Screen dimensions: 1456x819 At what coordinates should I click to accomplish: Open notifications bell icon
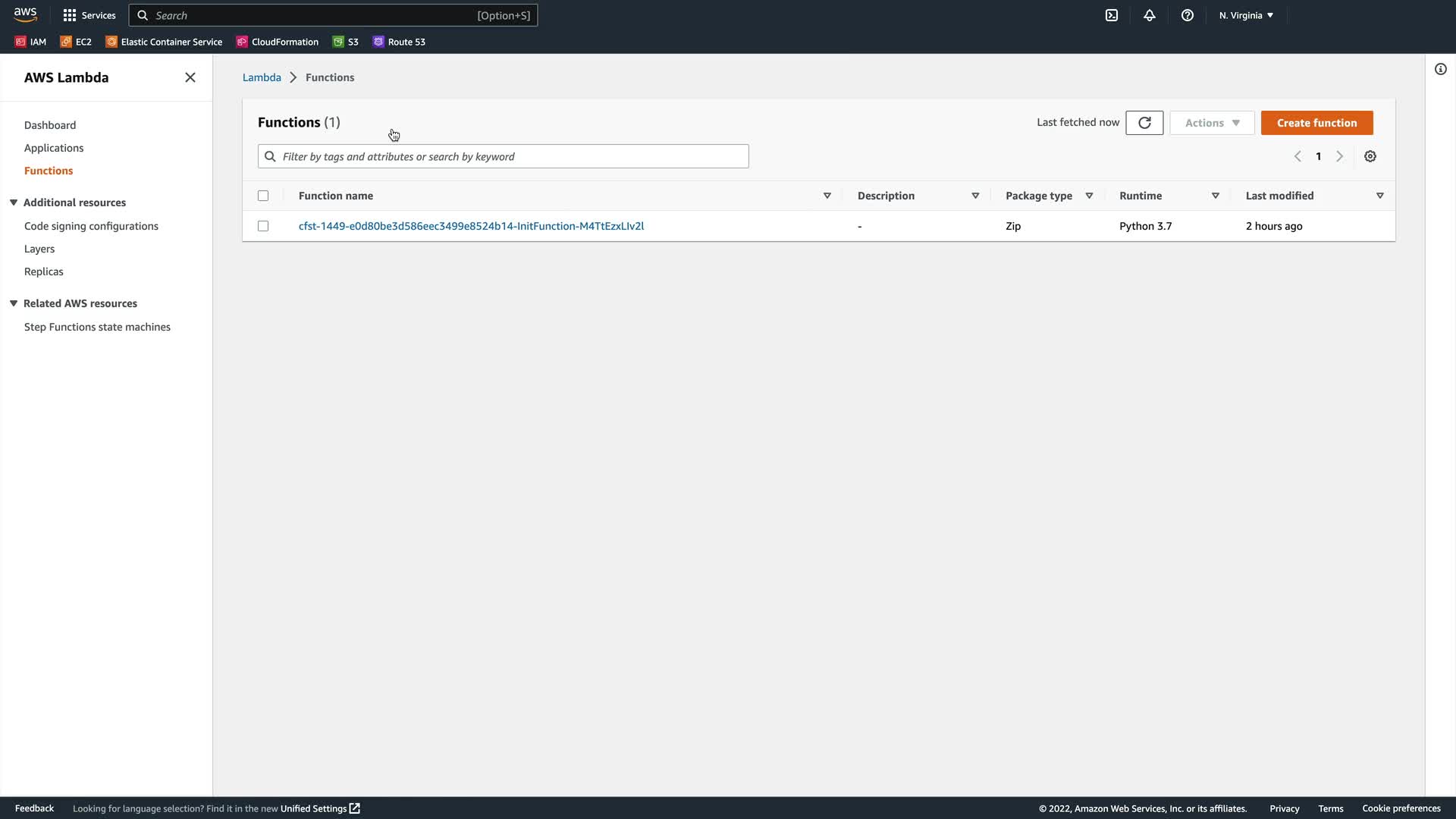[x=1150, y=15]
